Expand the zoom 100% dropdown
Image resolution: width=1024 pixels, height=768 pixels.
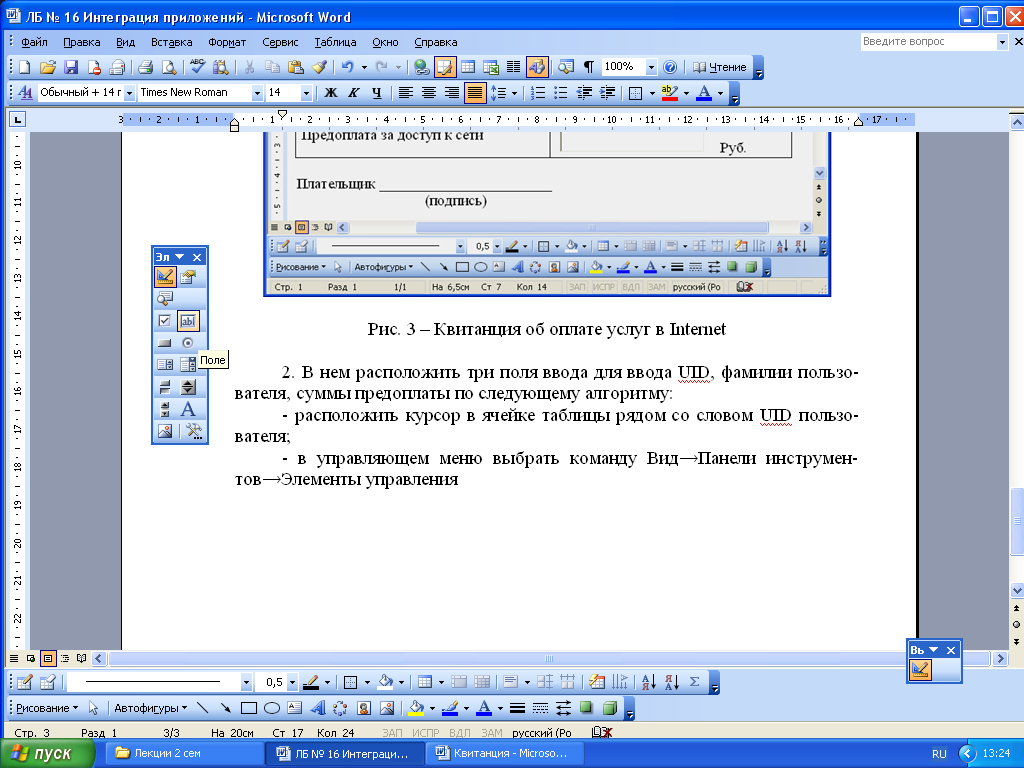[650, 67]
